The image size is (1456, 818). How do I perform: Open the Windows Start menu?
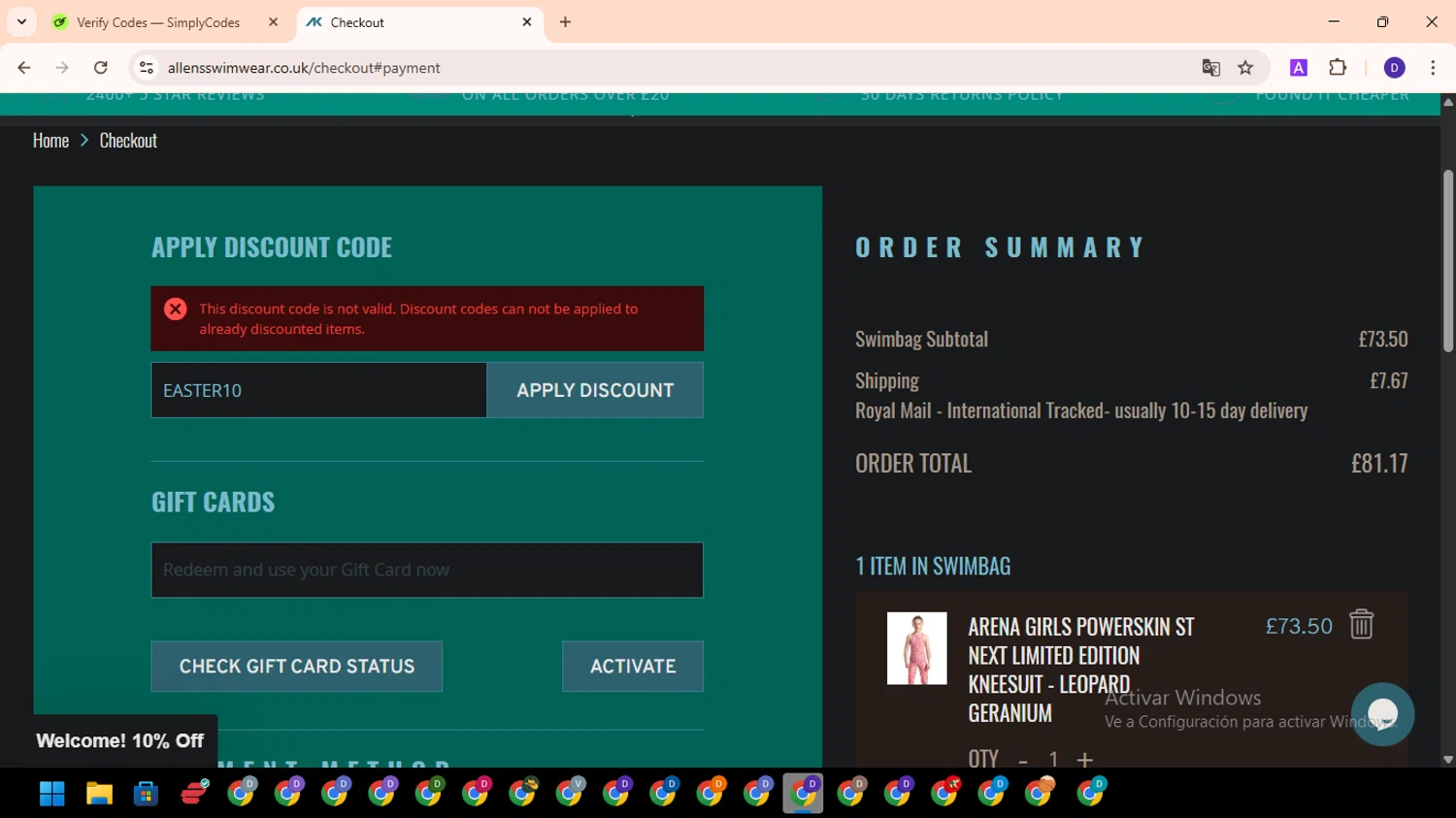[51, 794]
